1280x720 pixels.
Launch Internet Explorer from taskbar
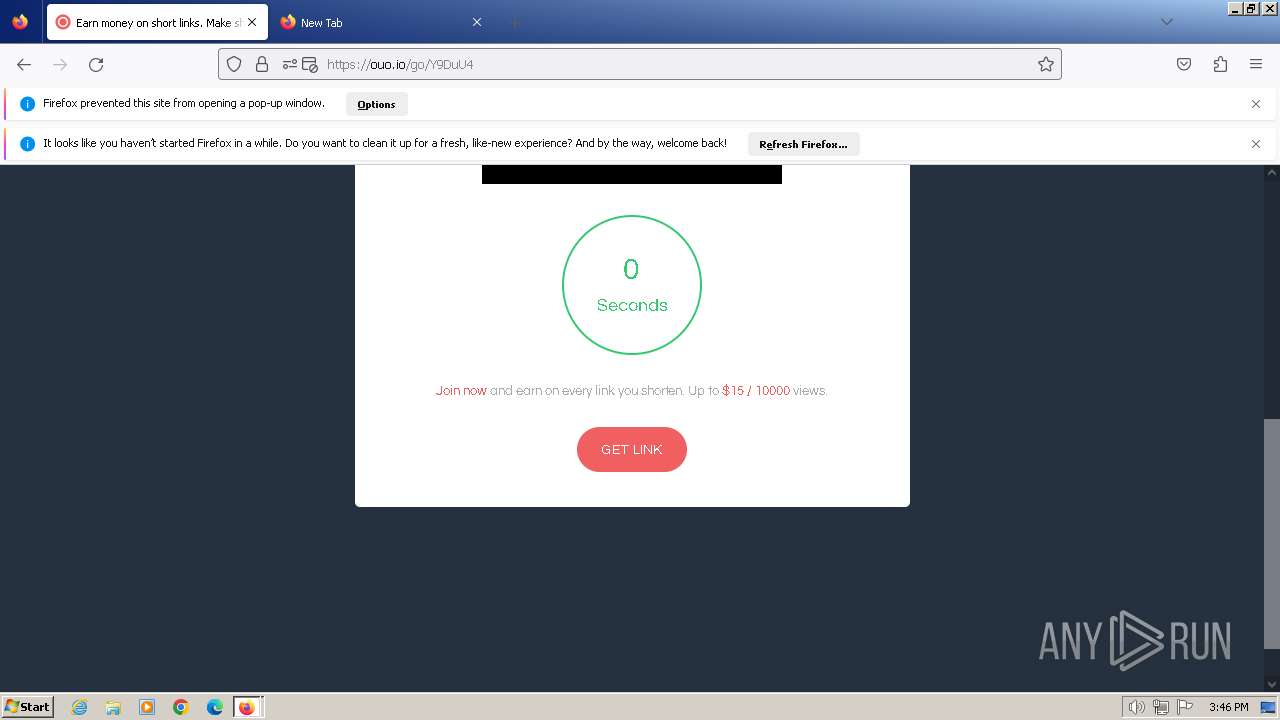pyautogui.click(x=80, y=707)
